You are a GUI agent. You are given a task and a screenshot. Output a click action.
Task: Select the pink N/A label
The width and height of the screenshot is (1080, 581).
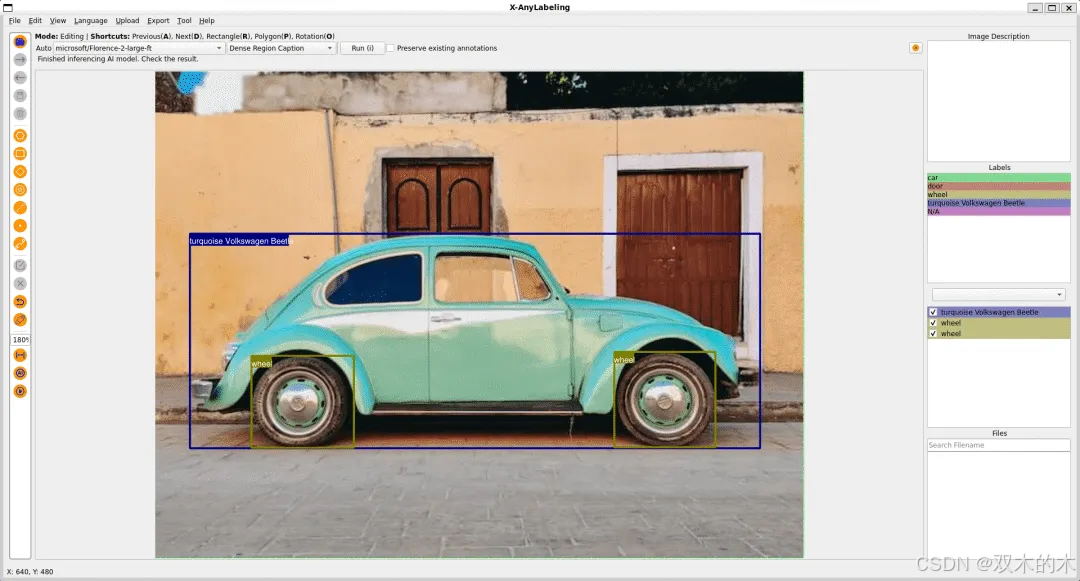pos(998,211)
